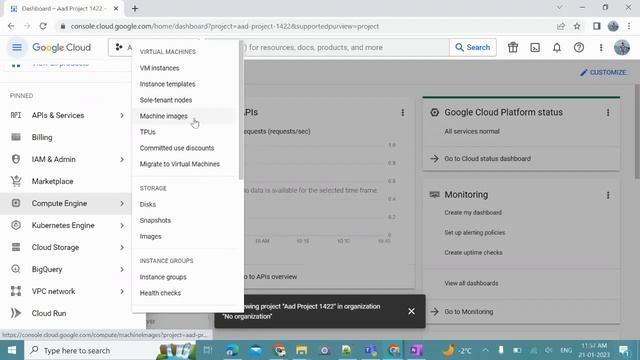Viewport: 640px width, 360px height.
Task: Reload the page in Chrome
Action: [43, 26]
